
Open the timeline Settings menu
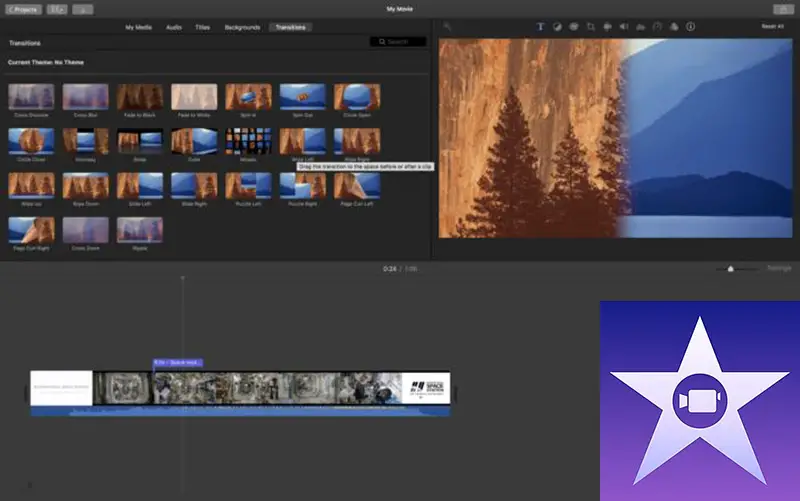[778, 269]
